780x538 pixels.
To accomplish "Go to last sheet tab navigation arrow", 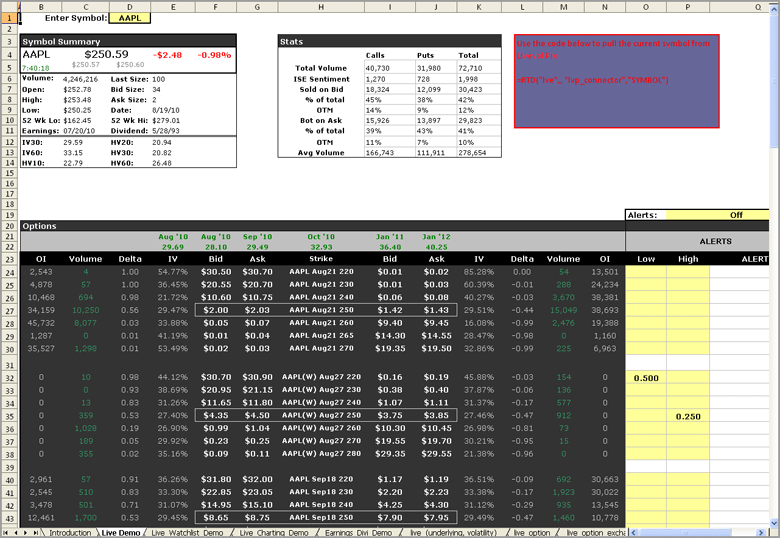I will [x=35, y=533].
